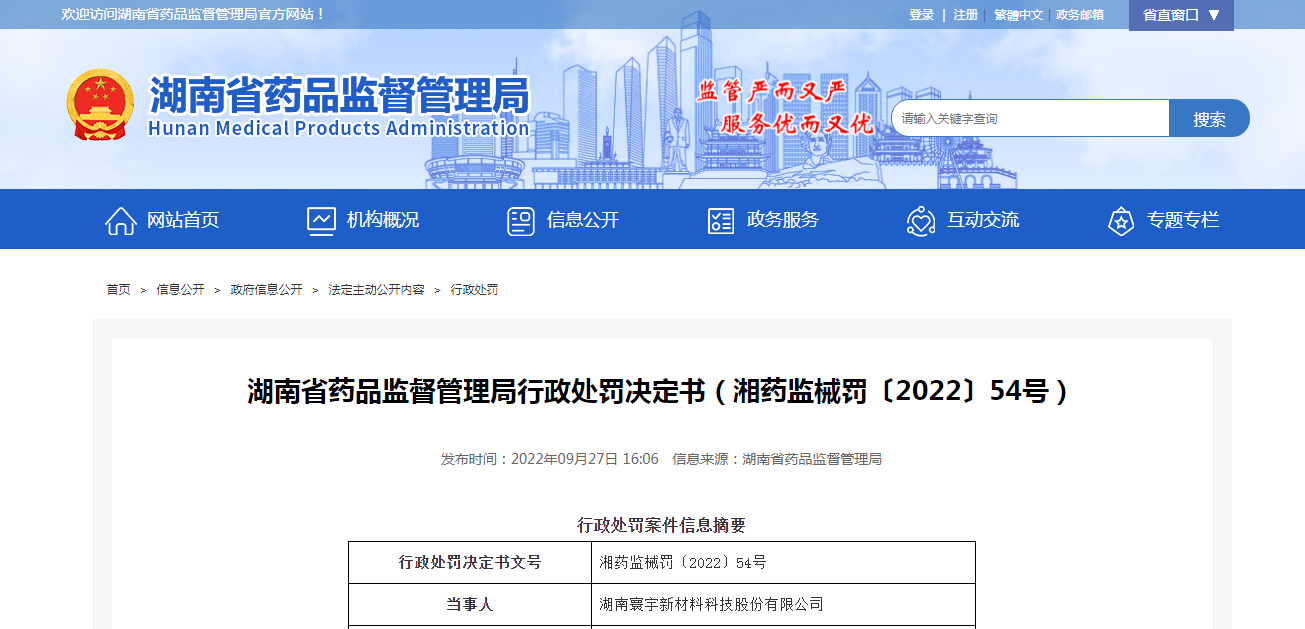Click the table cell 湘药监械罚〔2022〕54号
Screen dimensions: 1305x629
(784, 563)
